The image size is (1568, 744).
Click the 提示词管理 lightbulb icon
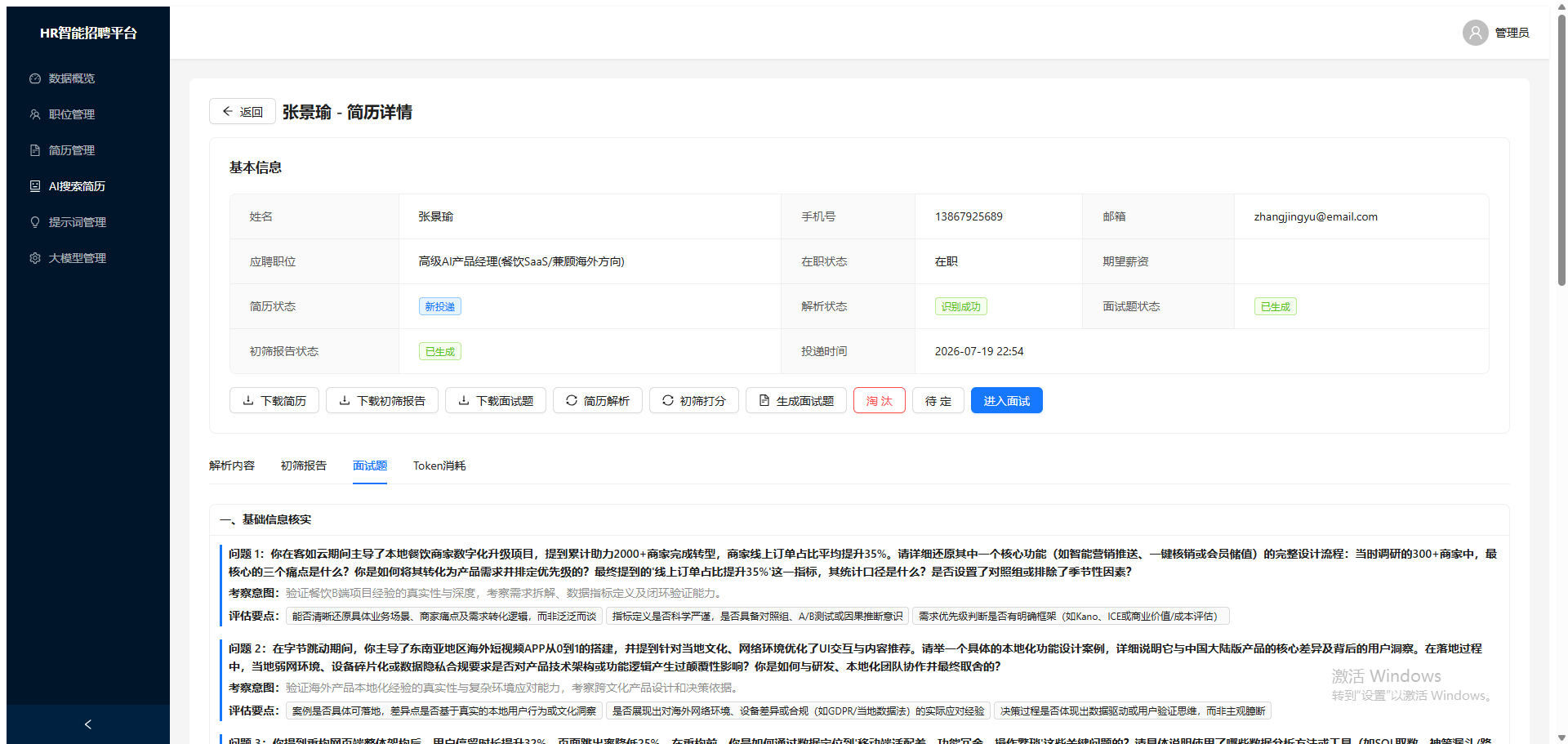tap(35, 222)
